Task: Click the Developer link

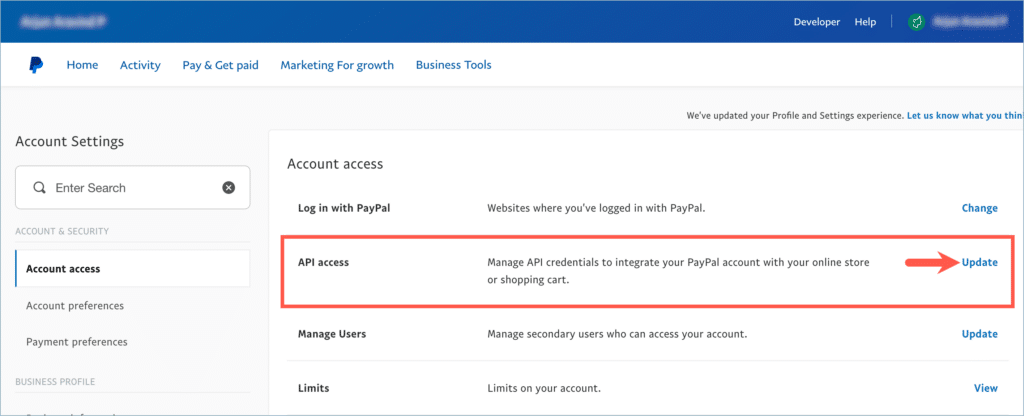Action: pyautogui.click(x=817, y=22)
